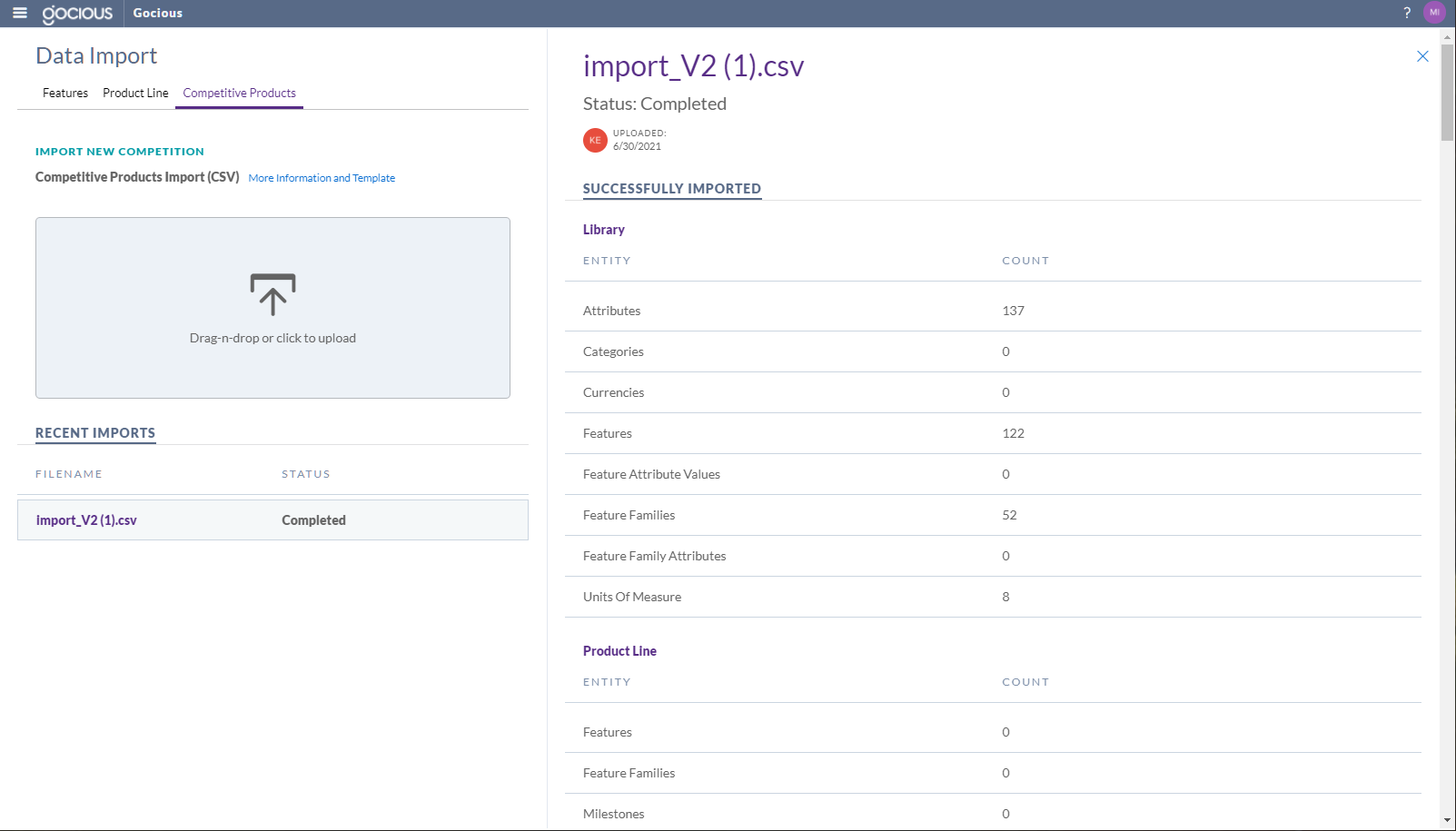Click the scrollbar down arrow

(1447, 820)
